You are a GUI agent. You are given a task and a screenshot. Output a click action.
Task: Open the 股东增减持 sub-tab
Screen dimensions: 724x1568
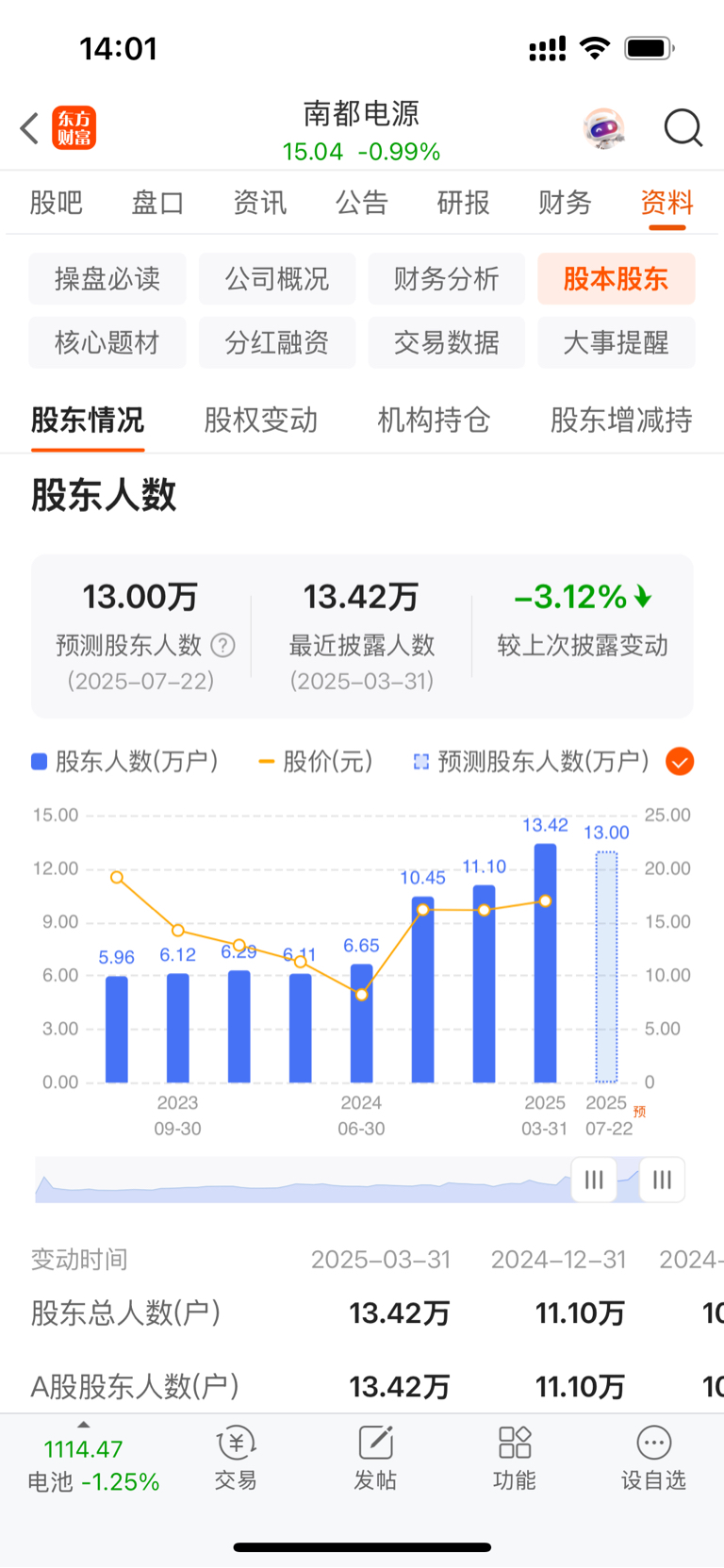(x=621, y=420)
